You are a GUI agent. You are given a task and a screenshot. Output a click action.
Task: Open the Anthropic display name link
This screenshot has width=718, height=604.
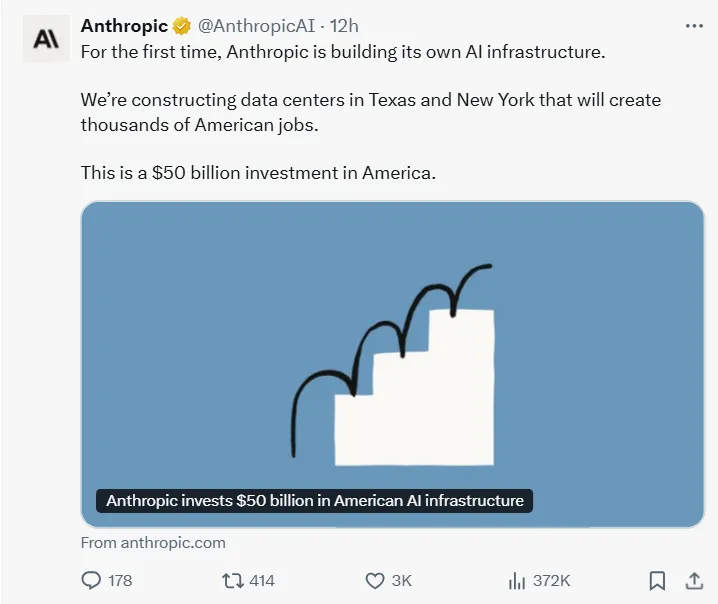pyautogui.click(x=124, y=27)
